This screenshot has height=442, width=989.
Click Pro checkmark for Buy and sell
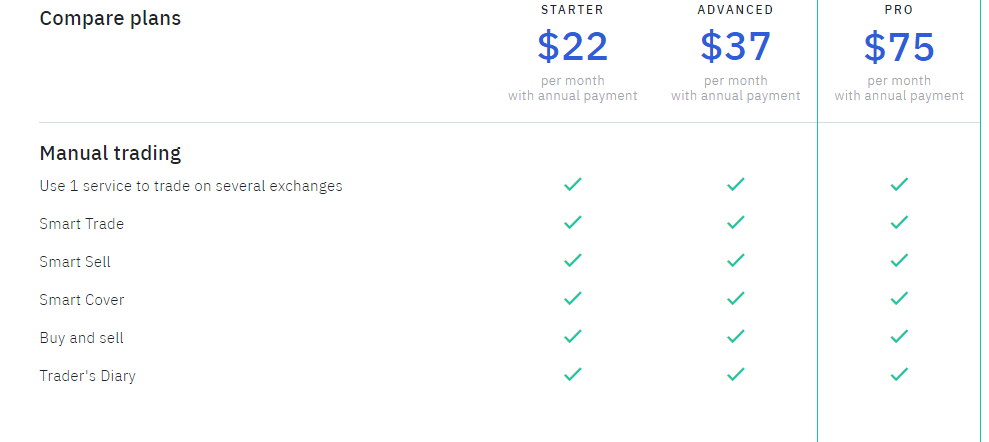[899, 336]
